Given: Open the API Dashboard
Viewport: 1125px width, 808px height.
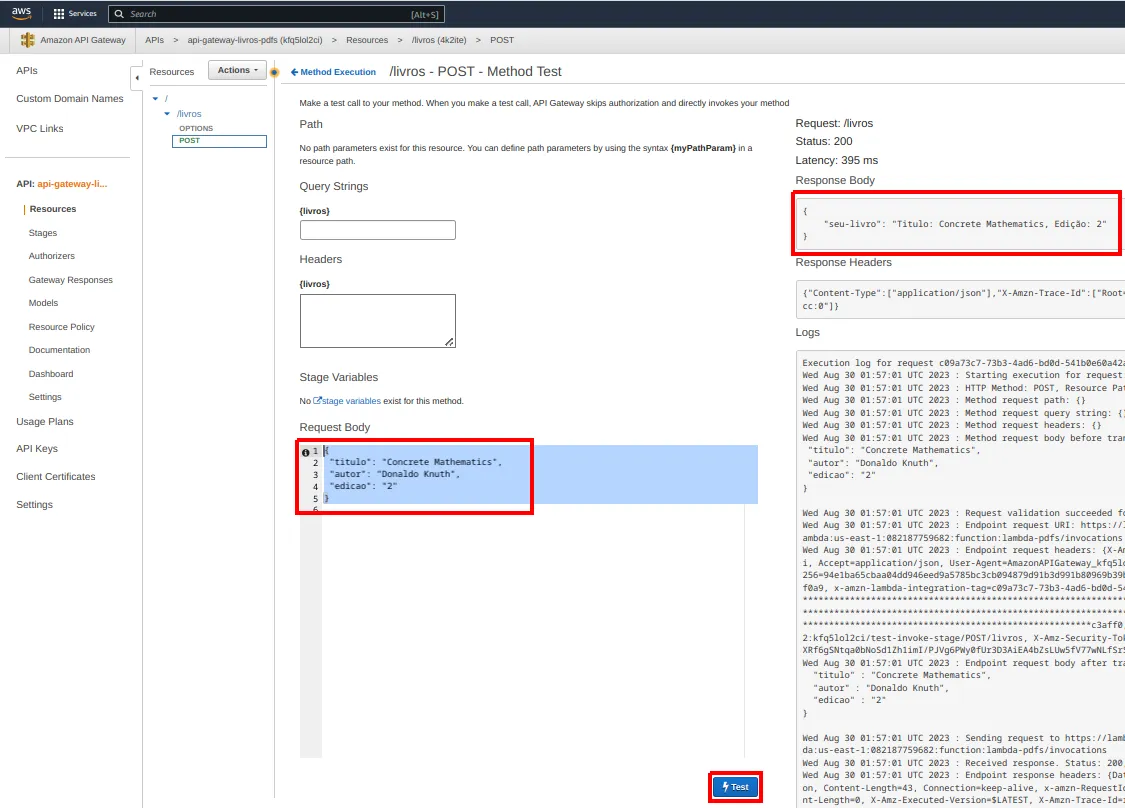Looking at the screenshot, I should (x=51, y=374).
